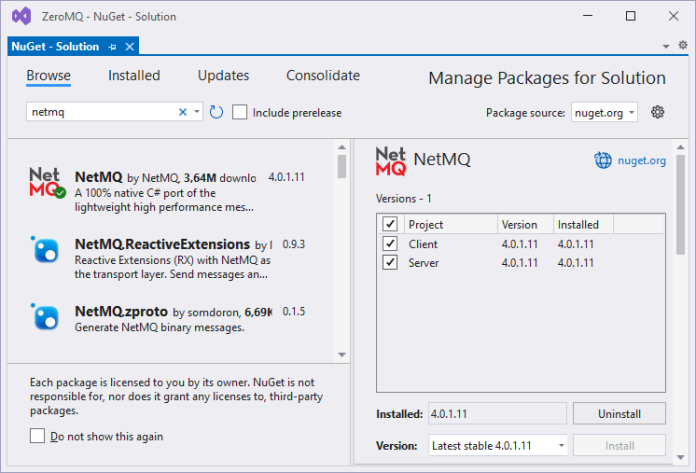Image resolution: width=696 pixels, height=473 pixels.
Task: Switch to the Installed tab
Action: 134,75
